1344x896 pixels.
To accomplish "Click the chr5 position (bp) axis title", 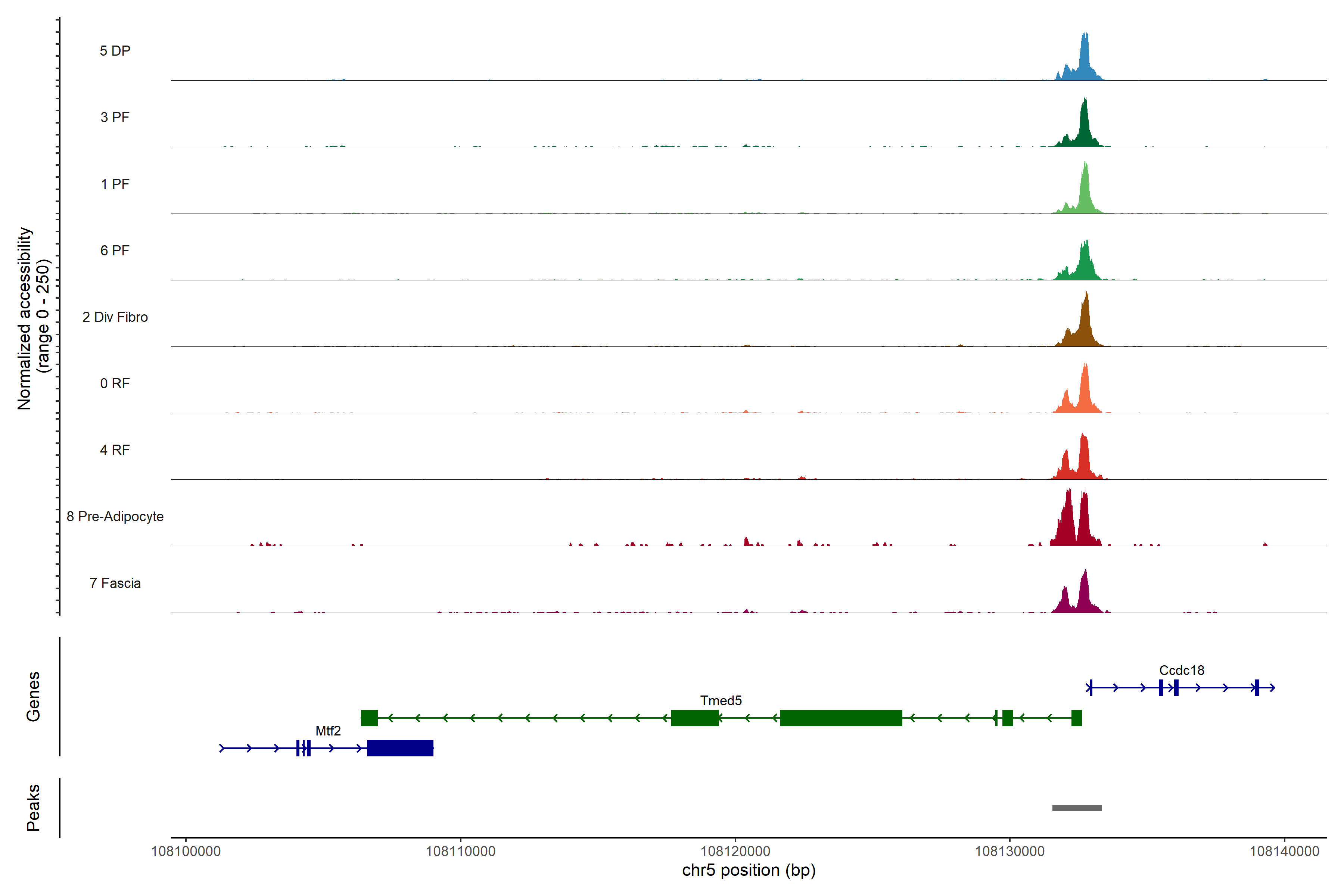I will (749, 870).
